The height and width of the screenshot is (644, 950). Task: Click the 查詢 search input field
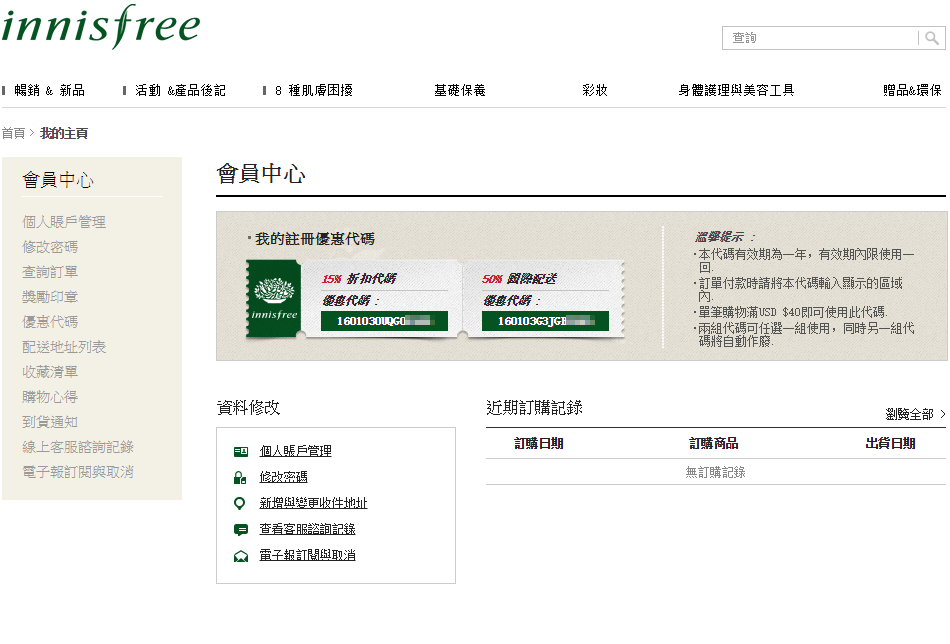click(x=821, y=38)
